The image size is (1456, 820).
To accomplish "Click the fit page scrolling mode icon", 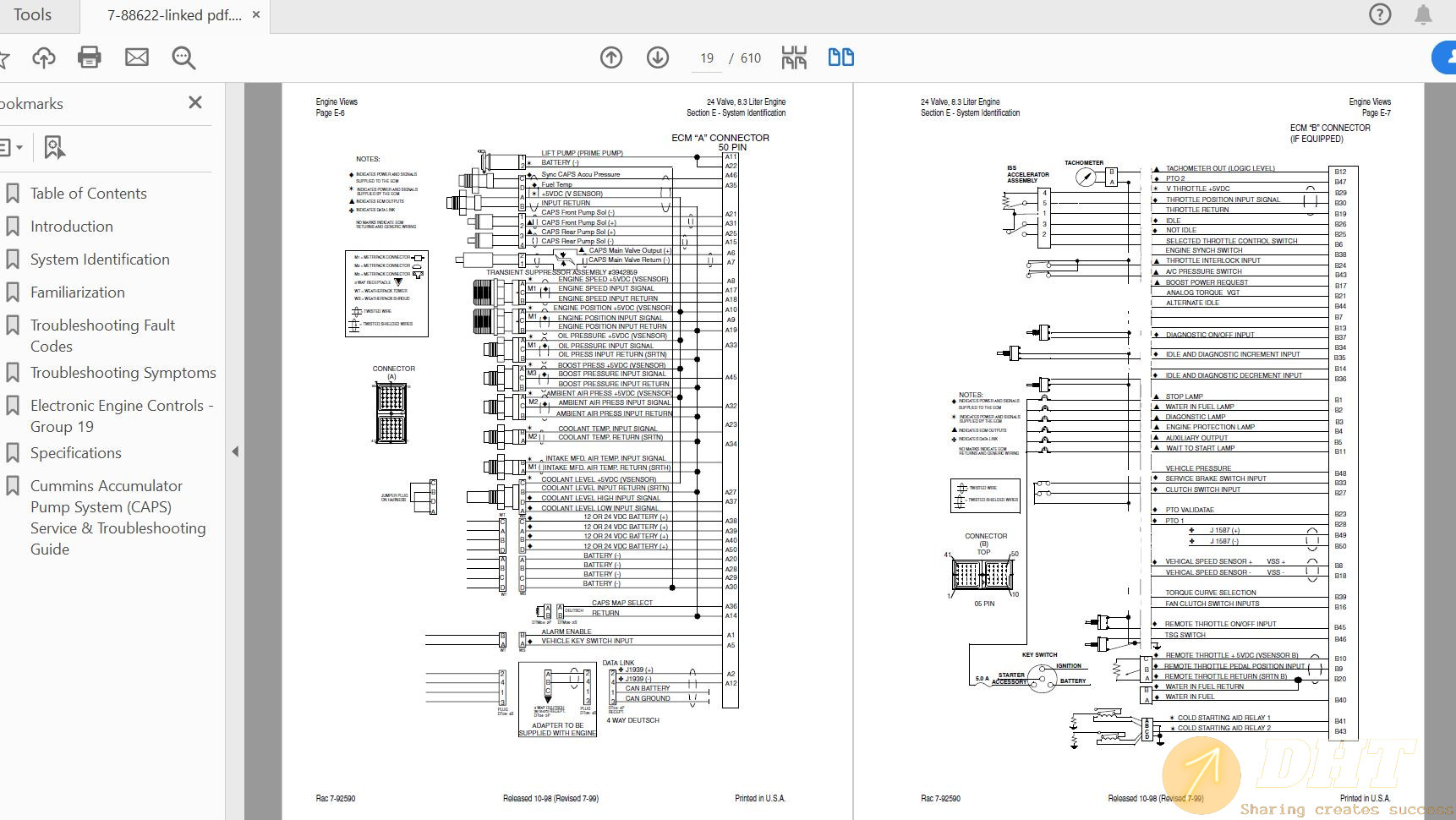I will [x=794, y=57].
